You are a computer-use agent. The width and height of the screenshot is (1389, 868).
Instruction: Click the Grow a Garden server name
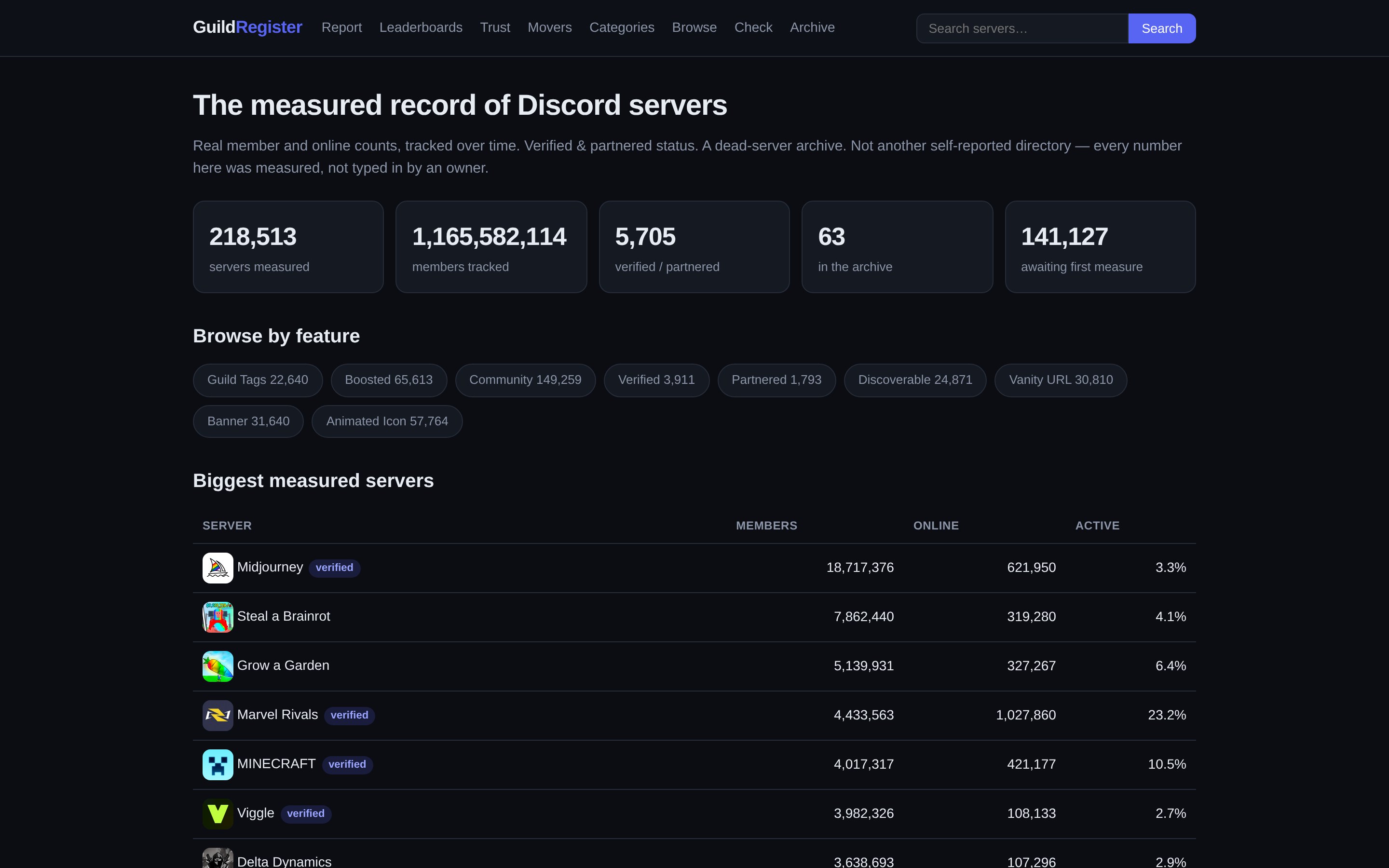click(x=283, y=665)
